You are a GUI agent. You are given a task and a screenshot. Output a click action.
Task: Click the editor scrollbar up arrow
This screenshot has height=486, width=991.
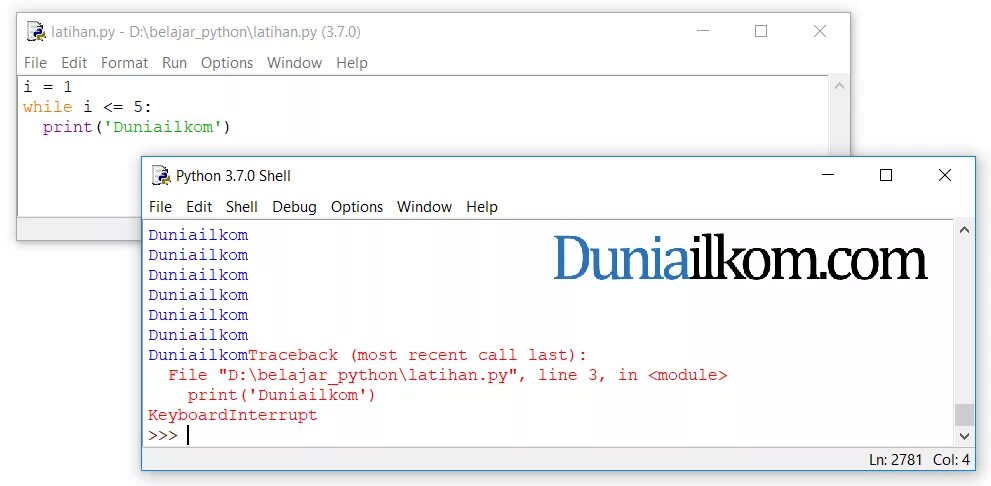(839, 86)
